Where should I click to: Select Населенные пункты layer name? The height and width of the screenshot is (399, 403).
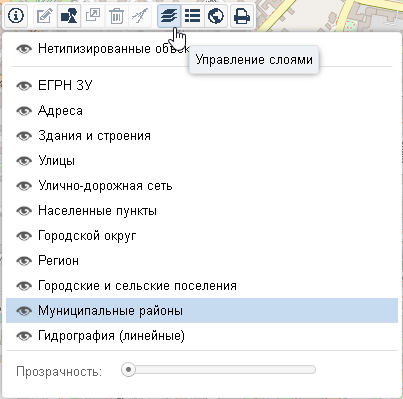(x=97, y=211)
